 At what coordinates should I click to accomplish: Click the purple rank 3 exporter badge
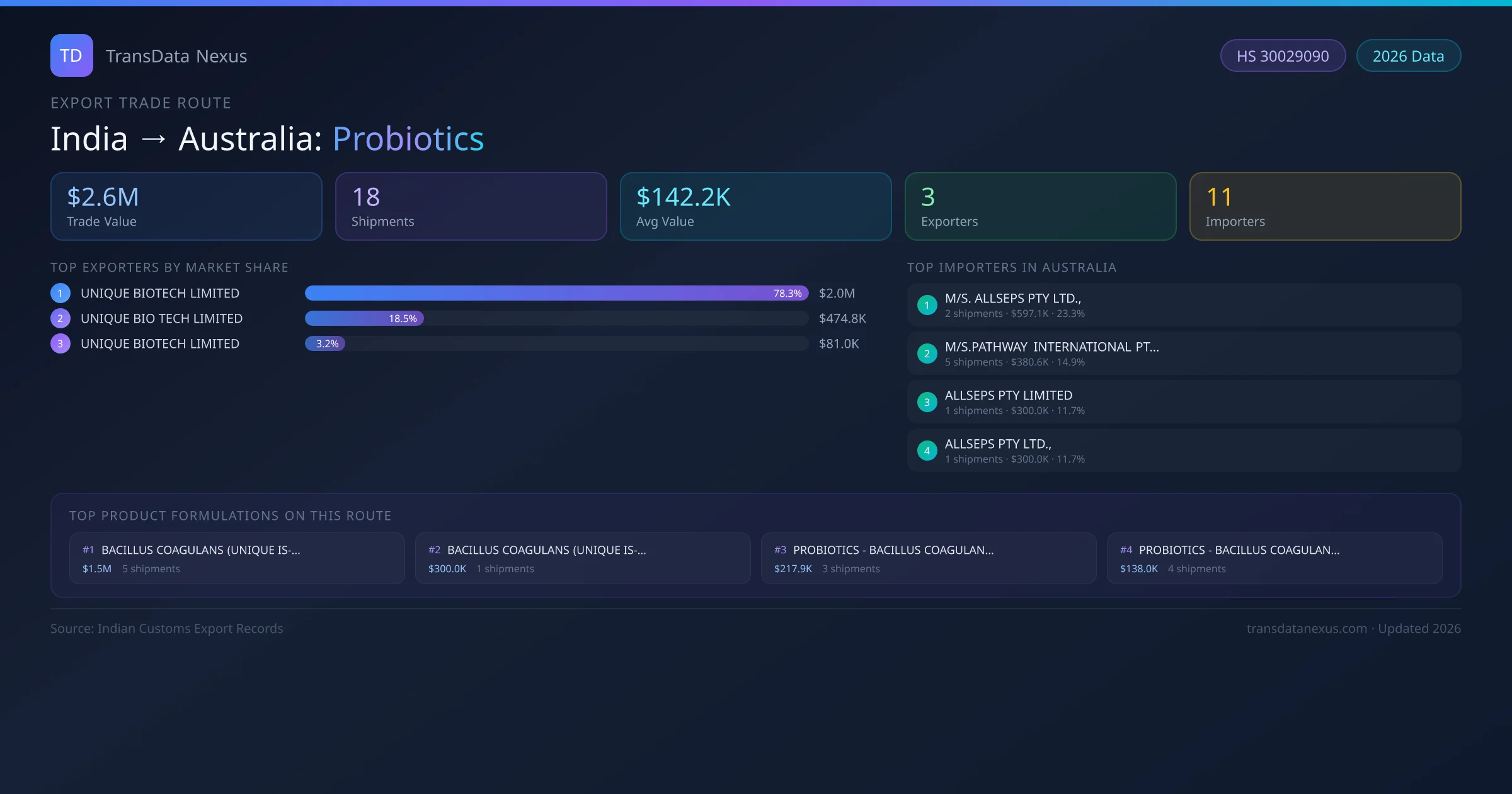pos(60,343)
